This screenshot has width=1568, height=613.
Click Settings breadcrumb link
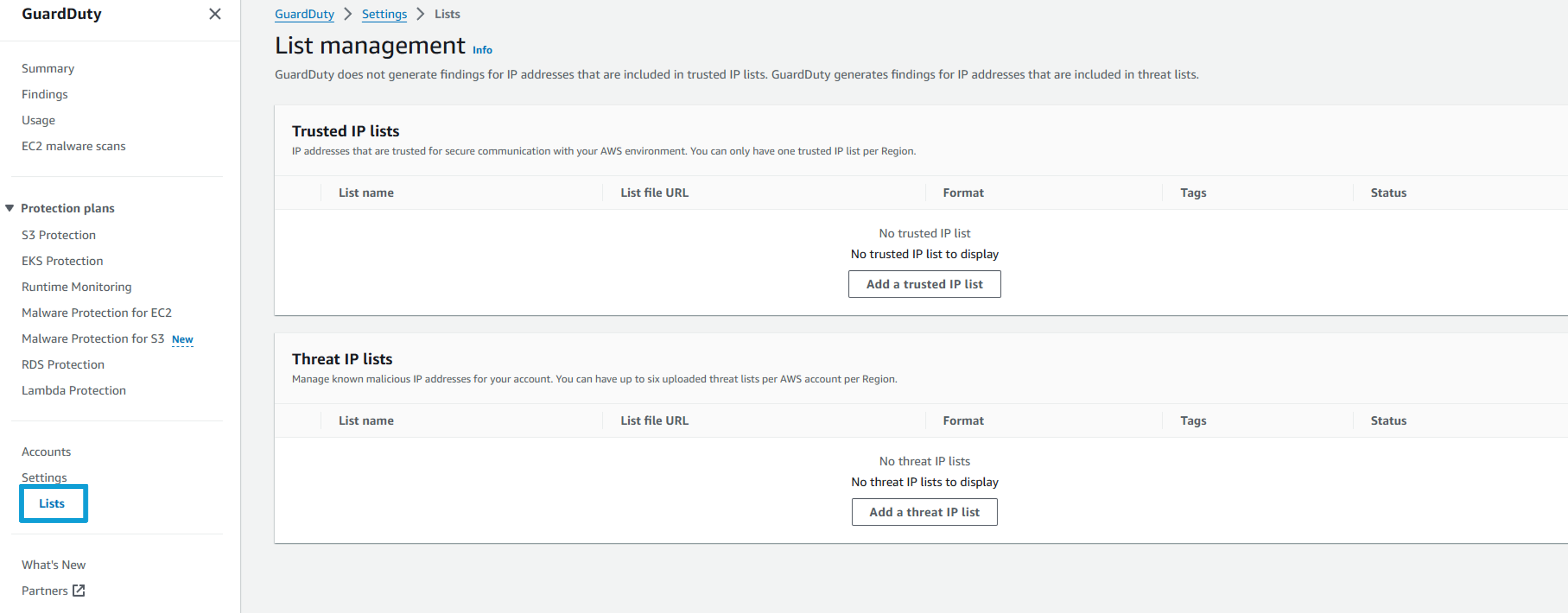384,14
